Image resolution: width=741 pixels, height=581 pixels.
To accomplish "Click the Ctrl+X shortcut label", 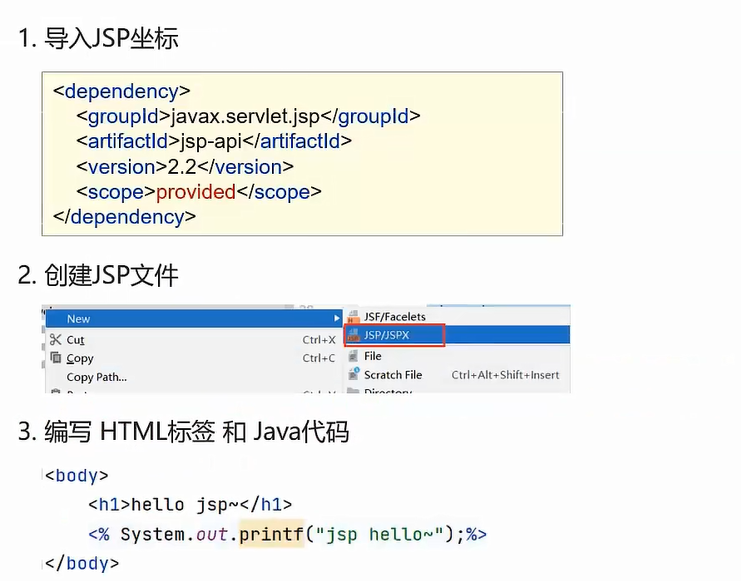I will pos(319,340).
